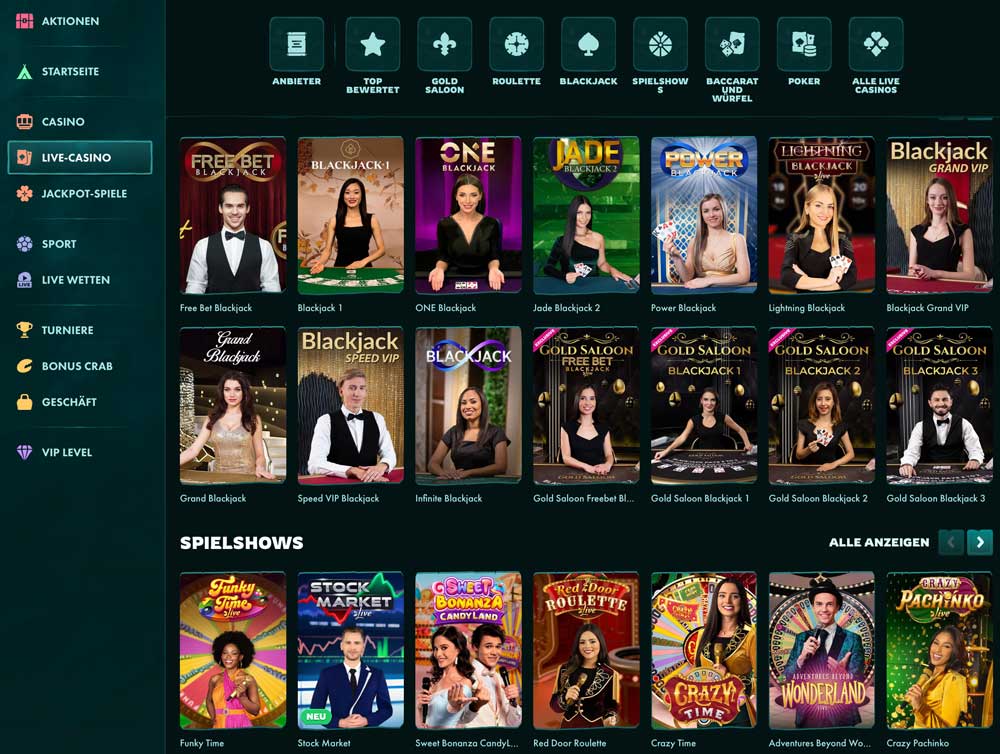Open the Stock Market live thumbnail

[x=351, y=651]
